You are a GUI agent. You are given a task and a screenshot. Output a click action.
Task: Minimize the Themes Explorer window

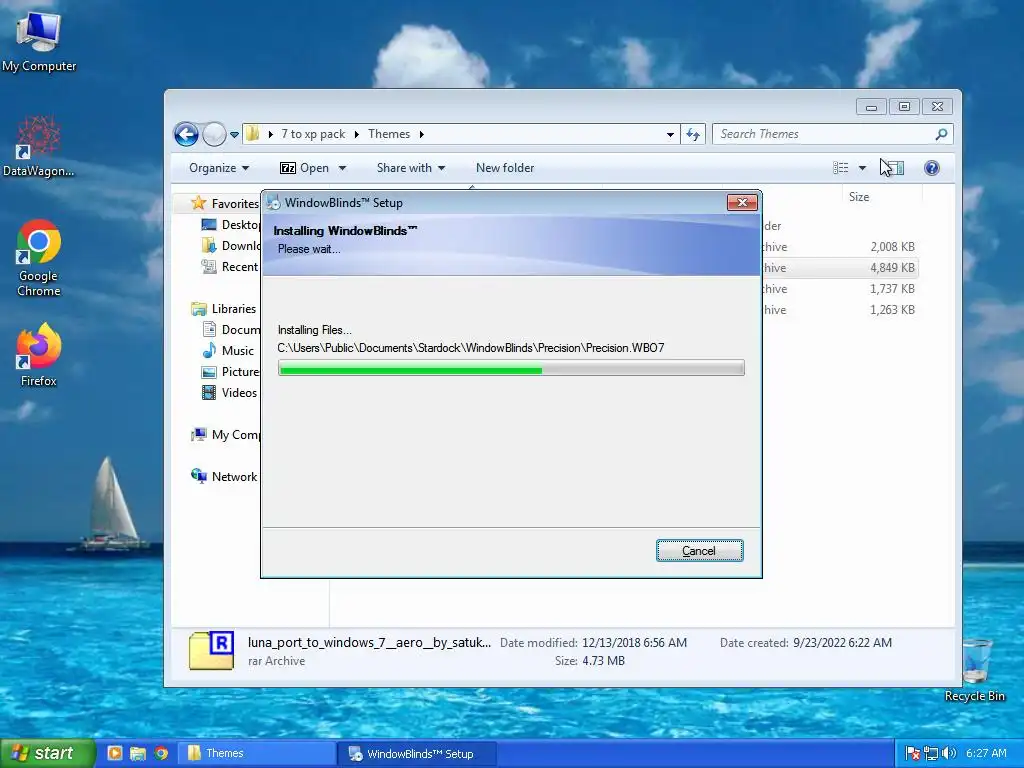(x=871, y=106)
